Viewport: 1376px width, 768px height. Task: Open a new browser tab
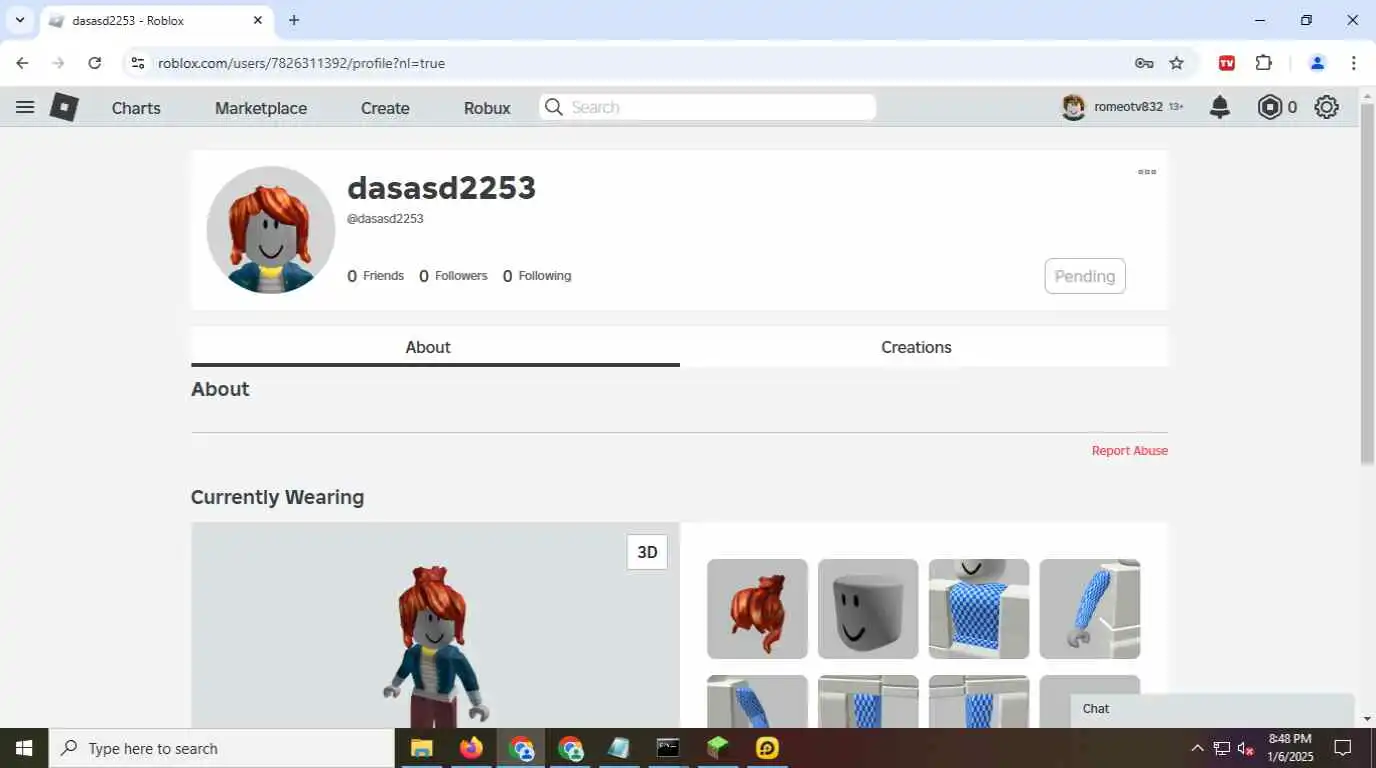tap(294, 20)
